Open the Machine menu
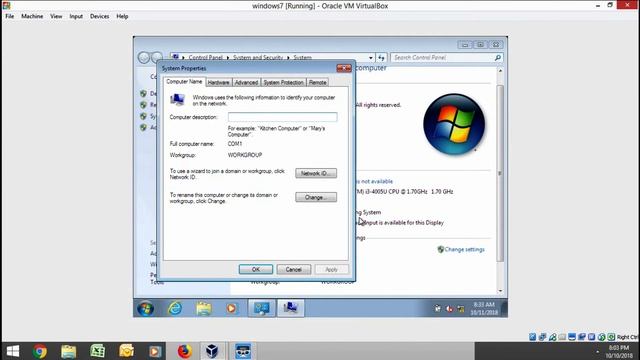The width and height of the screenshot is (640, 360). coord(32,16)
